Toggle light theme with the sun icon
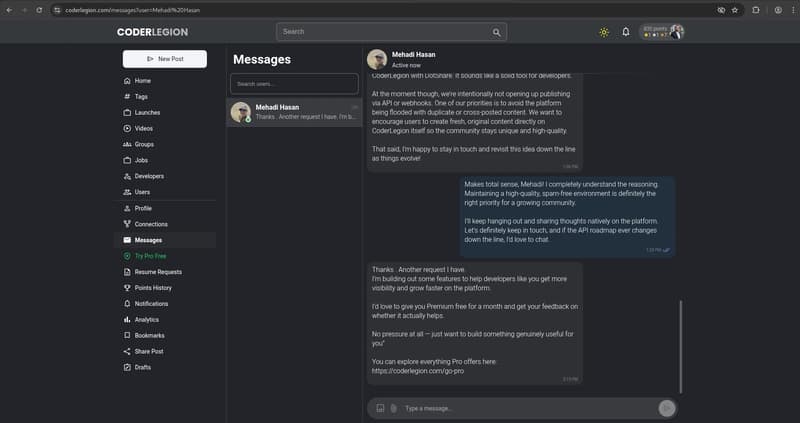The image size is (800, 423). pyautogui.click(x=604, y=32)
